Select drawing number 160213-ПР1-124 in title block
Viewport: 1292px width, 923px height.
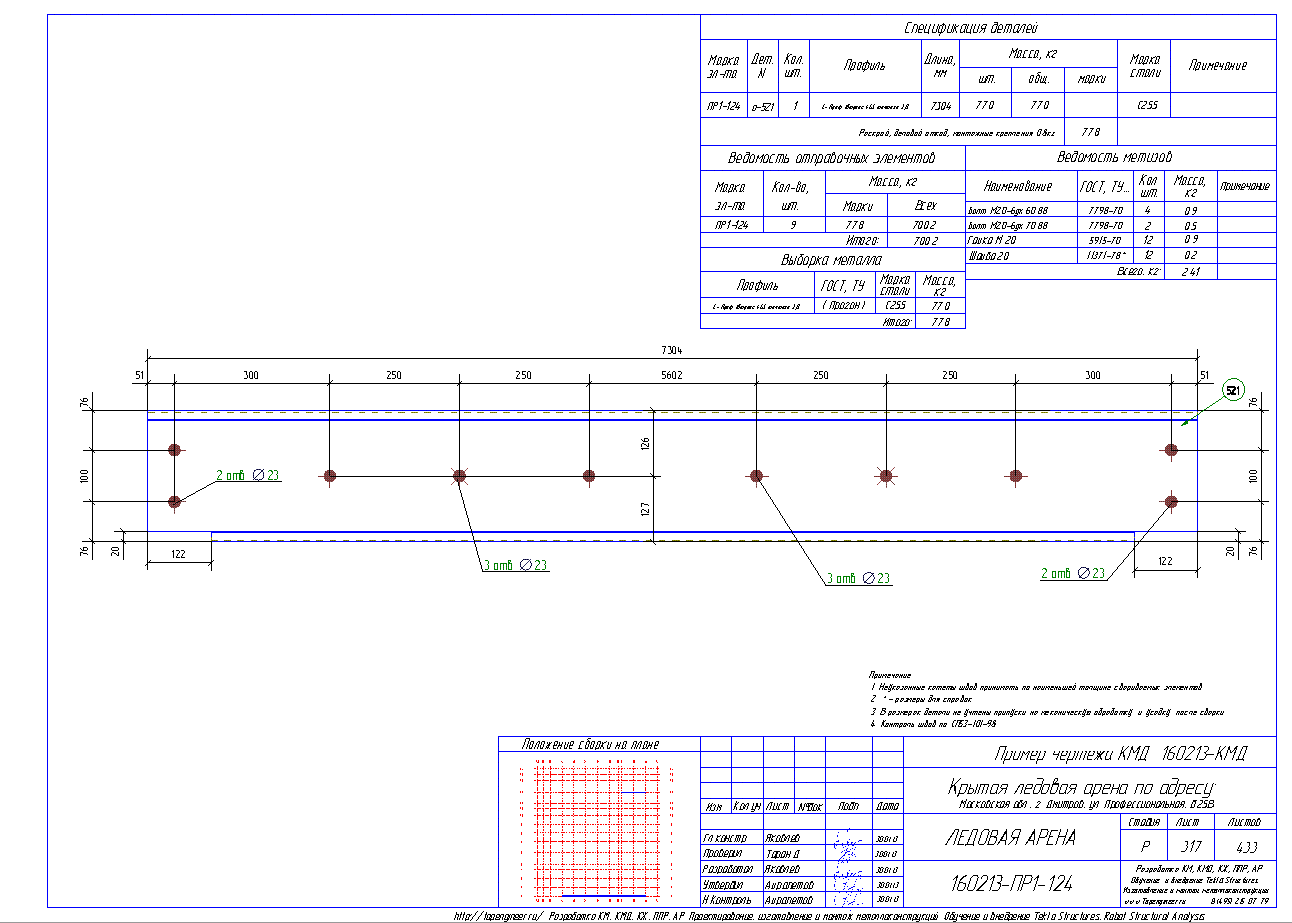[x=1010, y=883]
